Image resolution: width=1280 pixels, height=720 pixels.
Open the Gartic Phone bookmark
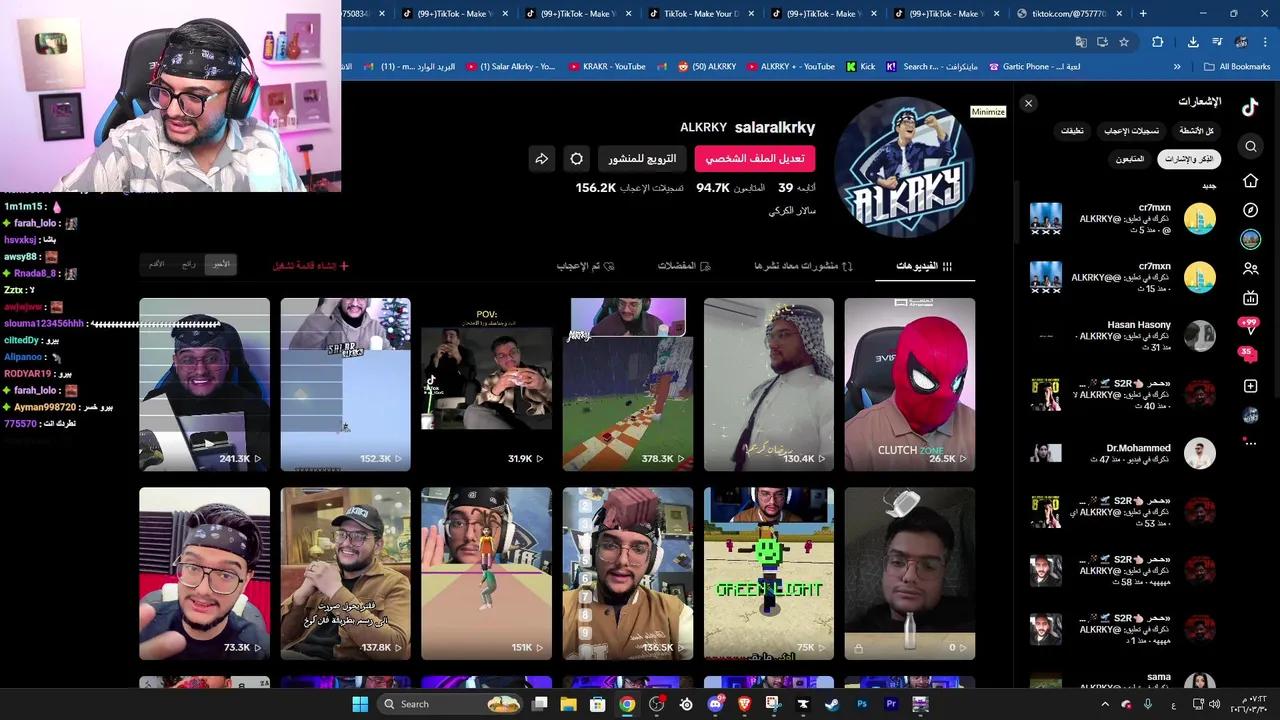point(1034,67)
